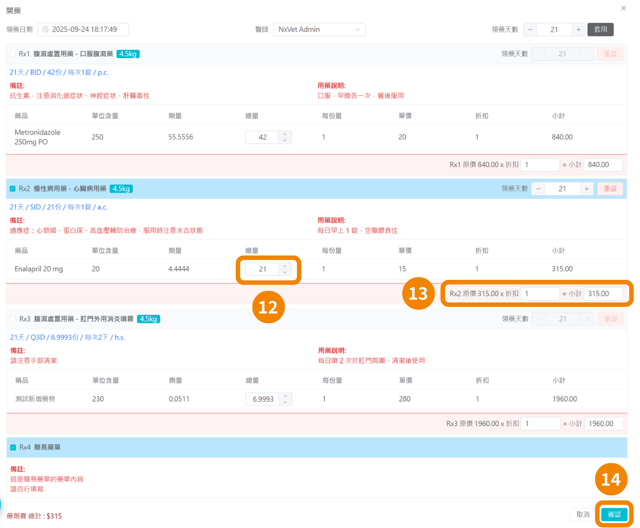
Task: Click the 4.5kg weight tag on Rx2
Action: [x=121, y=189]
